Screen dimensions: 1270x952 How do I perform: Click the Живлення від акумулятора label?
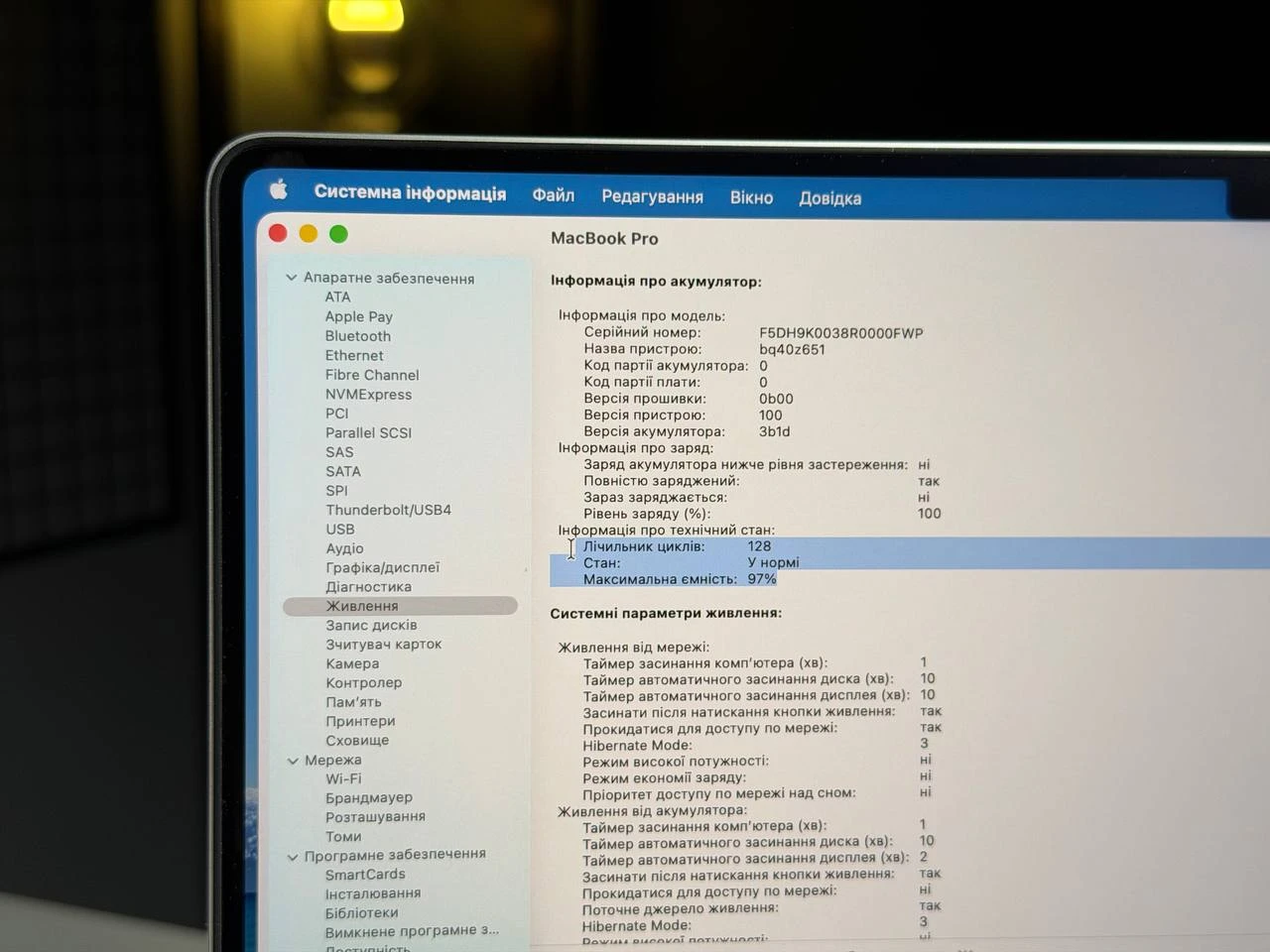click(x=652, y=810)
